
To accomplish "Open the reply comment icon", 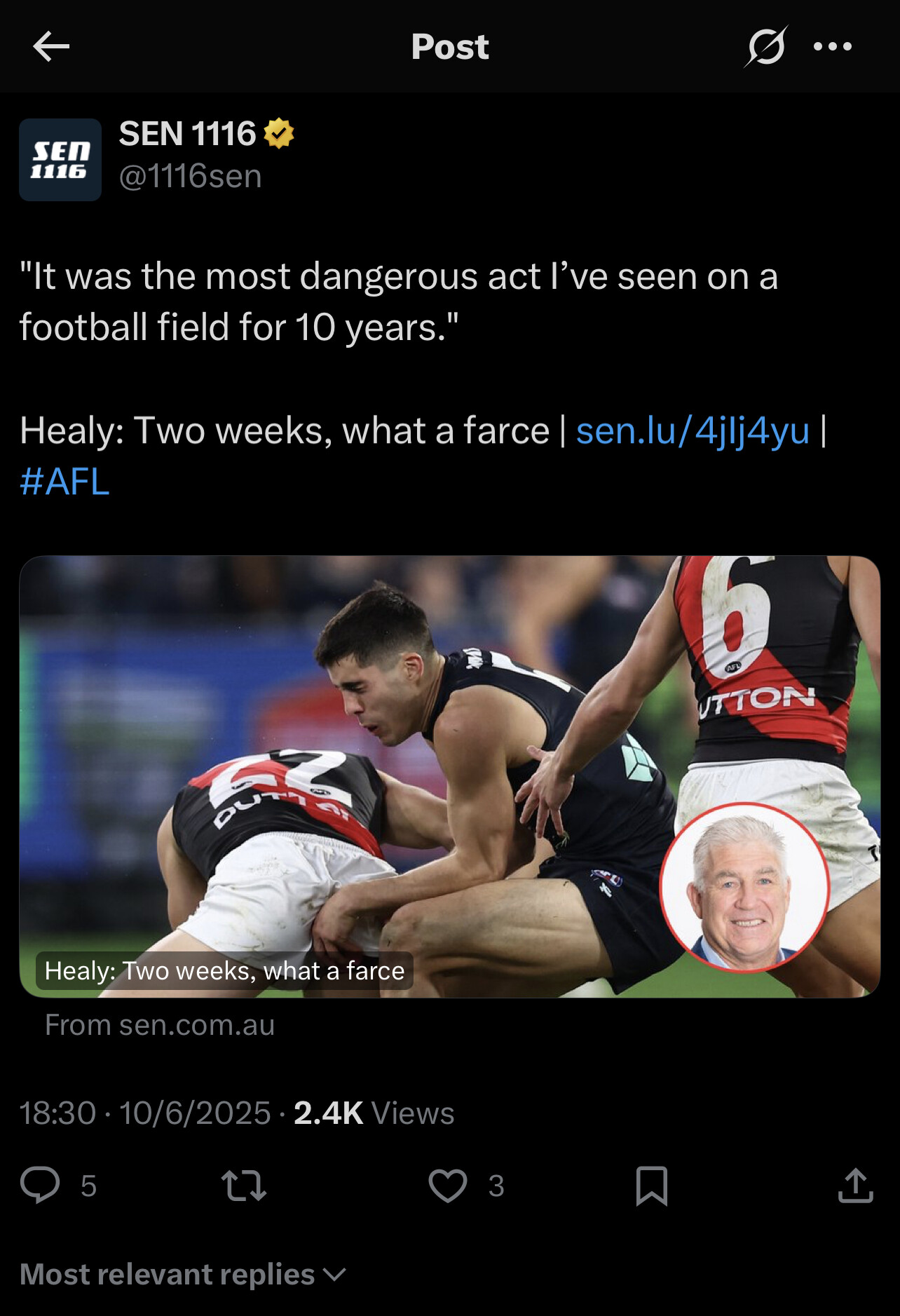I will tap(40, 1186).
